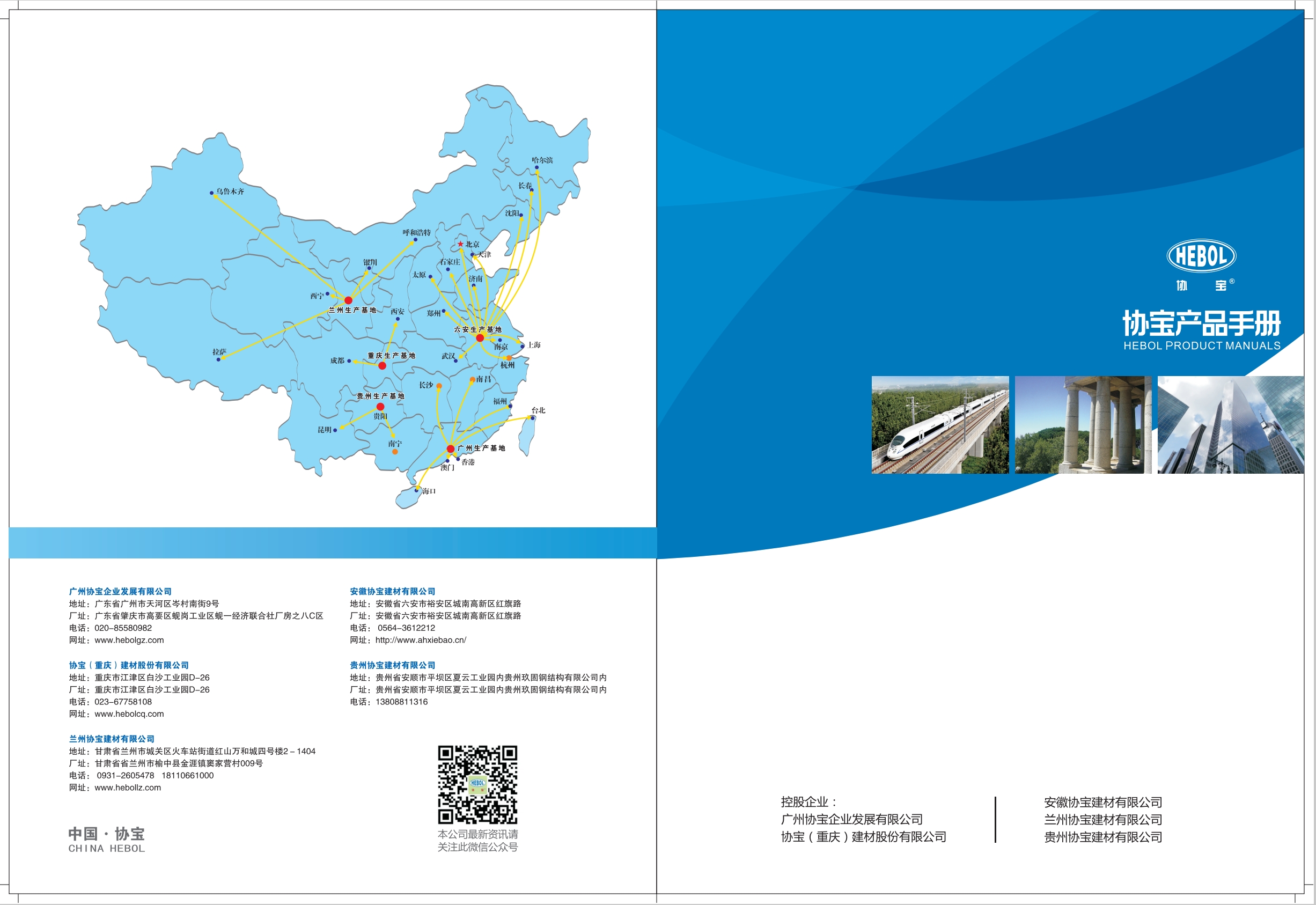Image resolution: width=1316 pixels, height=905 pixels.
Task: Open the high-speed train photo
Action: [940, 425]
